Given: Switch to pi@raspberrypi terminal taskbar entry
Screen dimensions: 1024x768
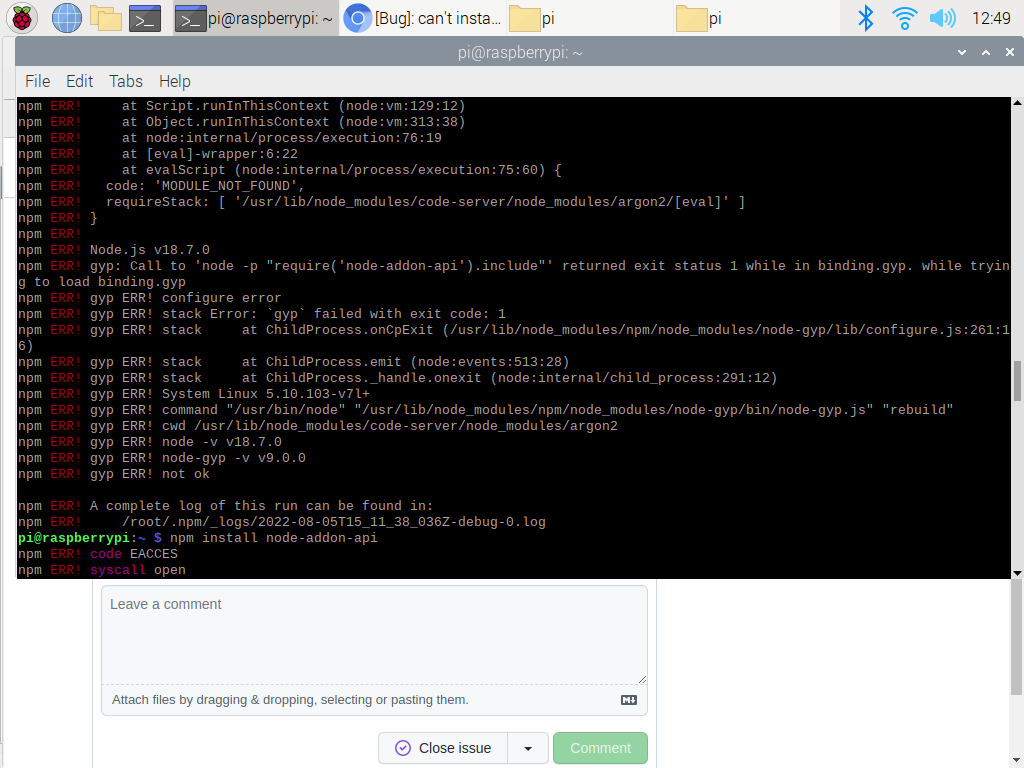Looking at the screenshot, I should point(255,18).
